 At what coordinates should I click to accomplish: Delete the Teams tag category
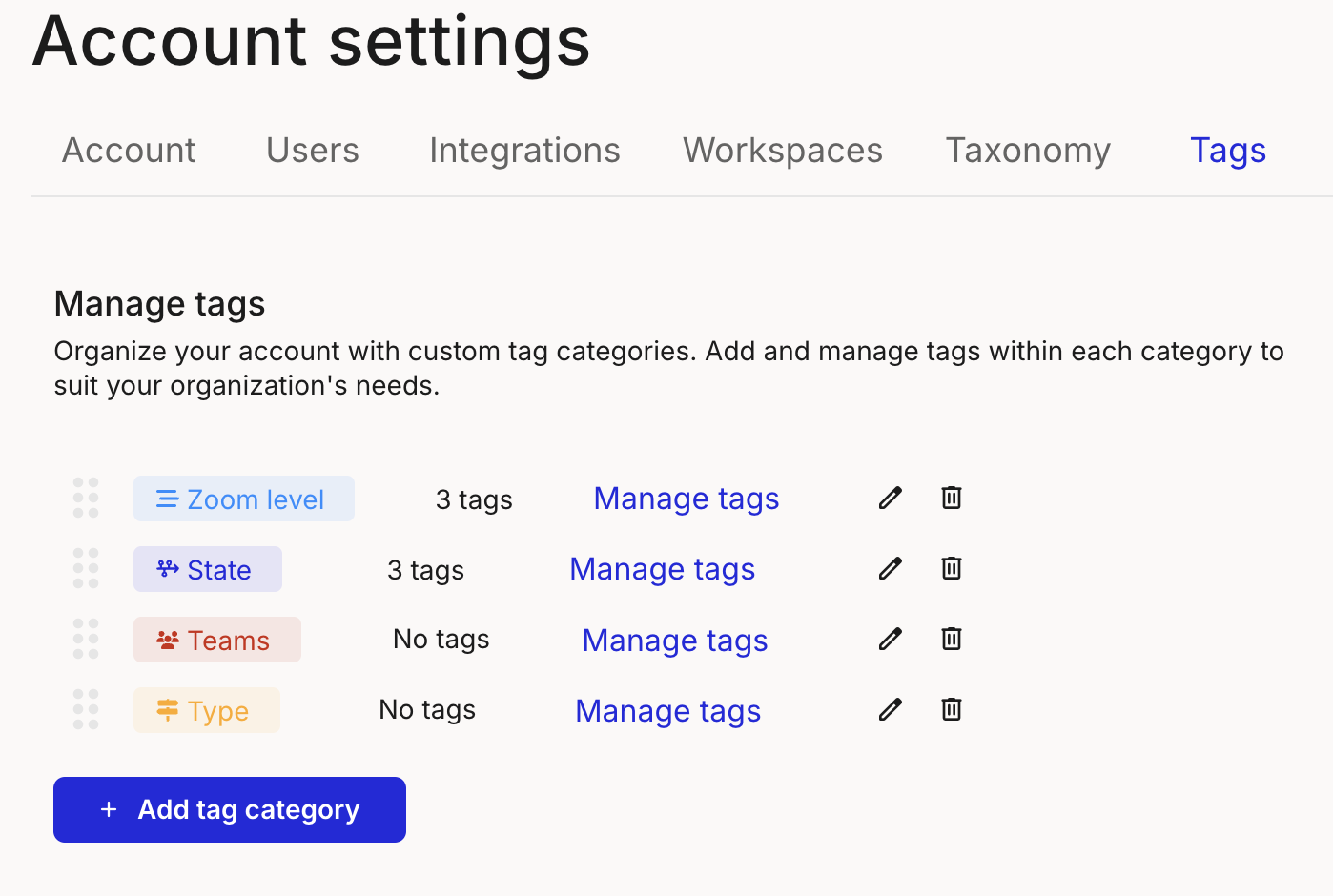coord(951,639)
